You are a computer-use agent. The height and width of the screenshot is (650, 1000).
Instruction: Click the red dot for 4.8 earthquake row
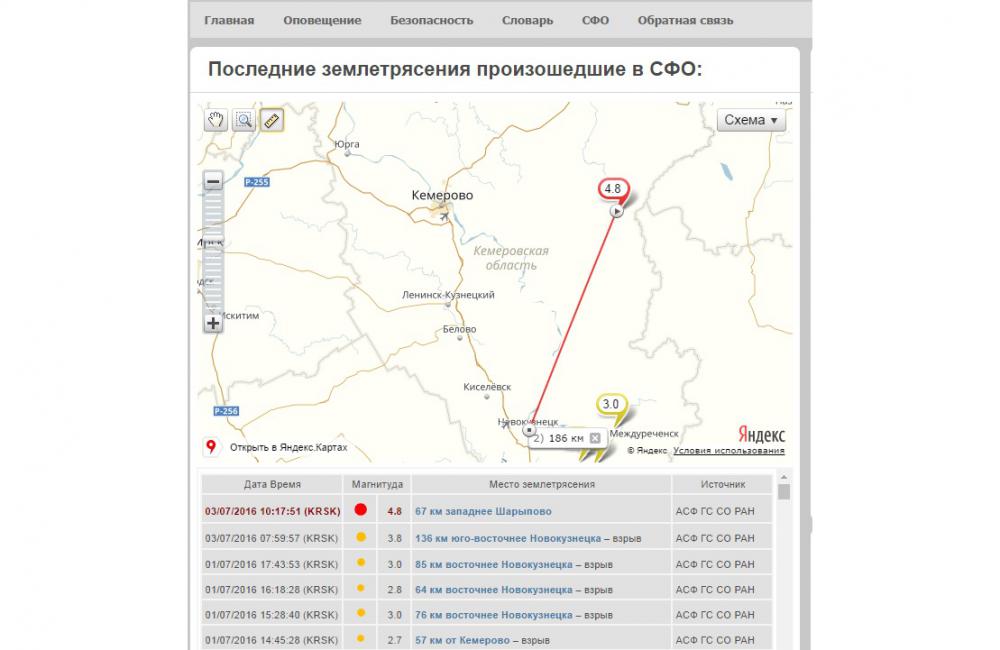tap(361, 510)
